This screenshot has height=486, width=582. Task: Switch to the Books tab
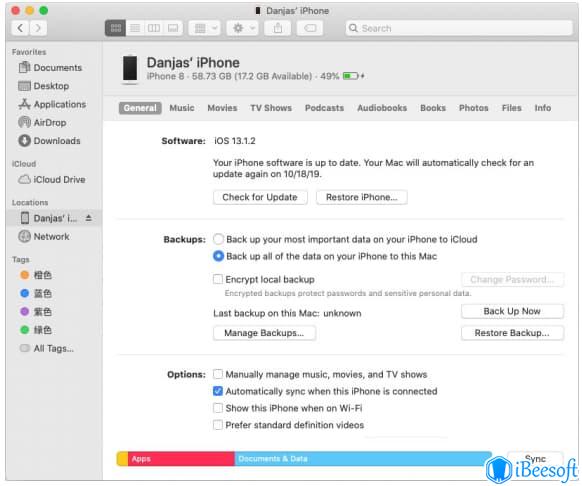point(433,108)
